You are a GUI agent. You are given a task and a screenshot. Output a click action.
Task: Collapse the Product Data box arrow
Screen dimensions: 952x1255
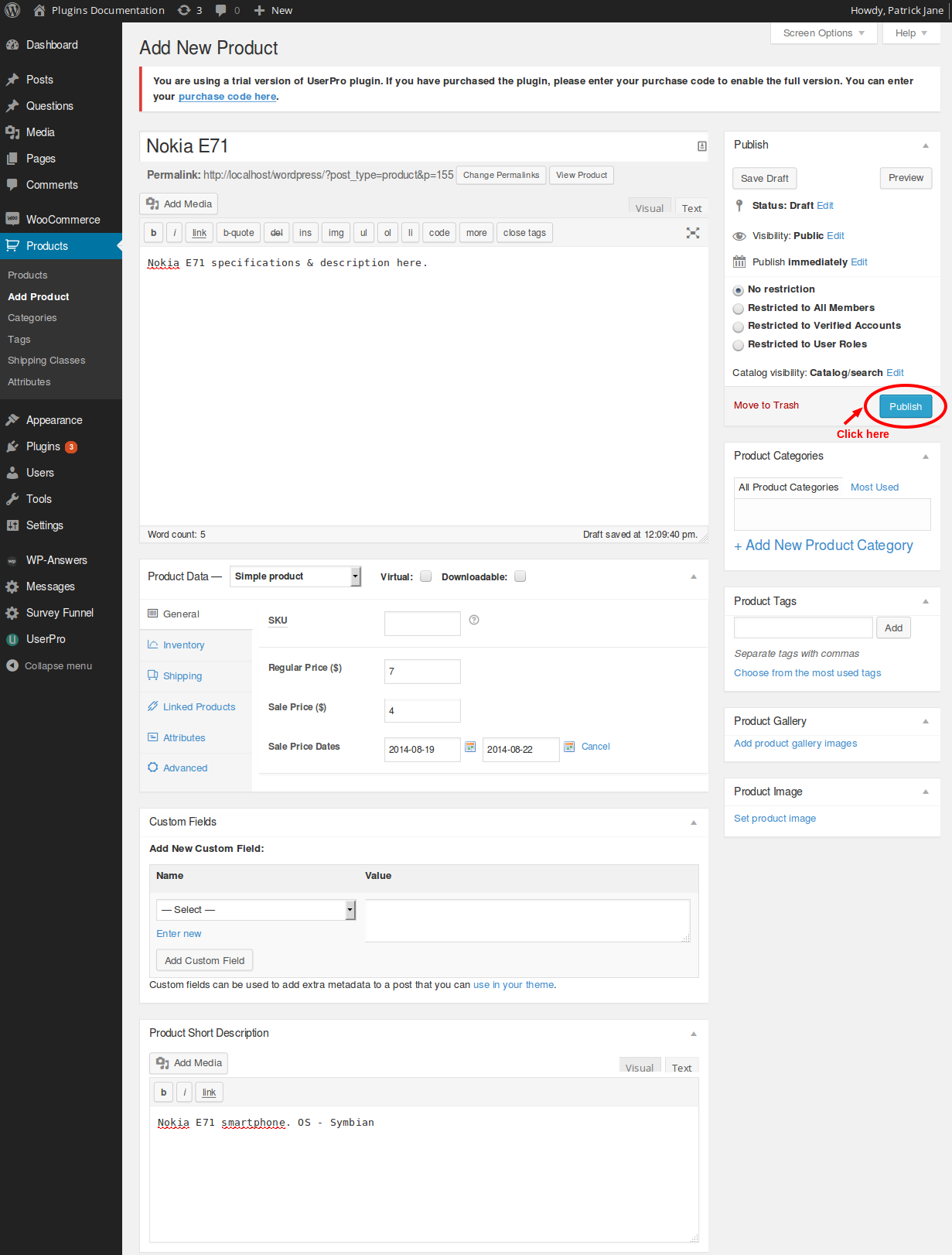click(694, 576)
